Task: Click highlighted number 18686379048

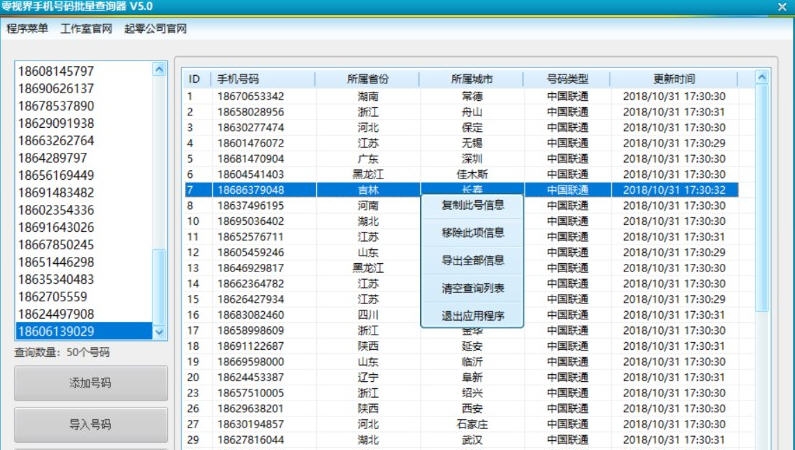Action: pyautogui.click(x=250, y=190)
